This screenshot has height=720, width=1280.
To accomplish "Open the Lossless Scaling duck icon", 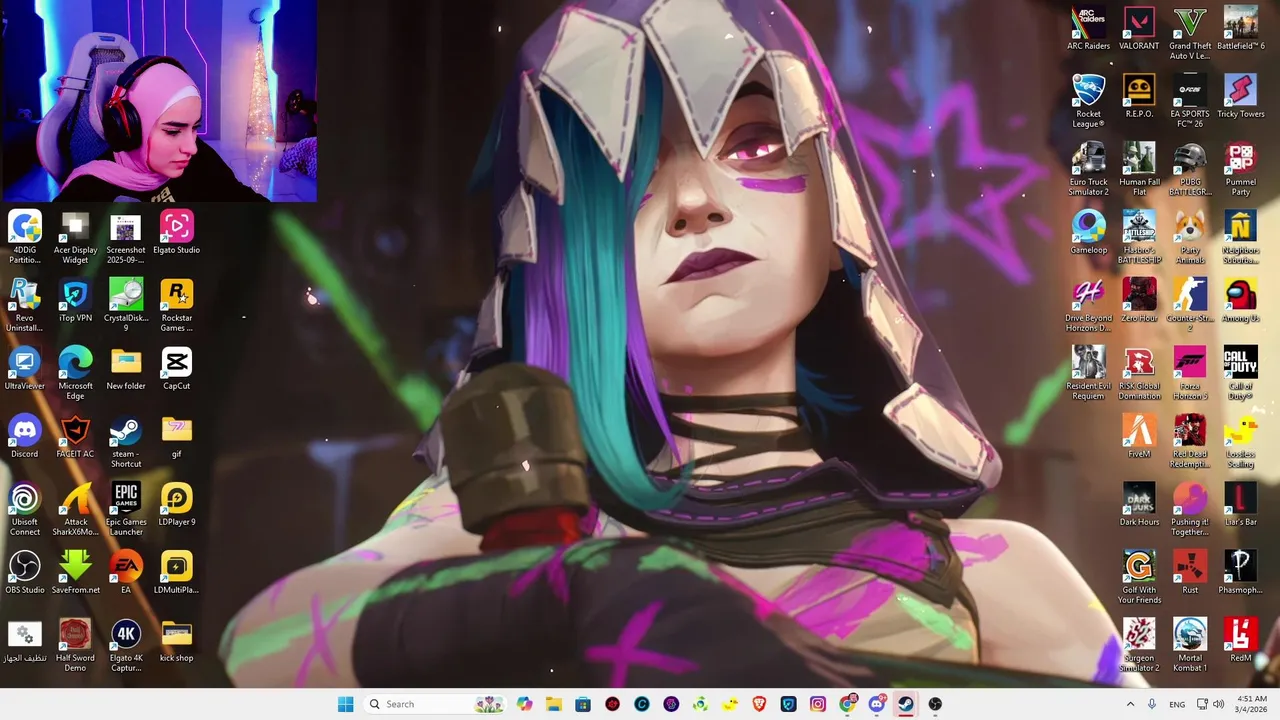I will [x=1241, y=441].
